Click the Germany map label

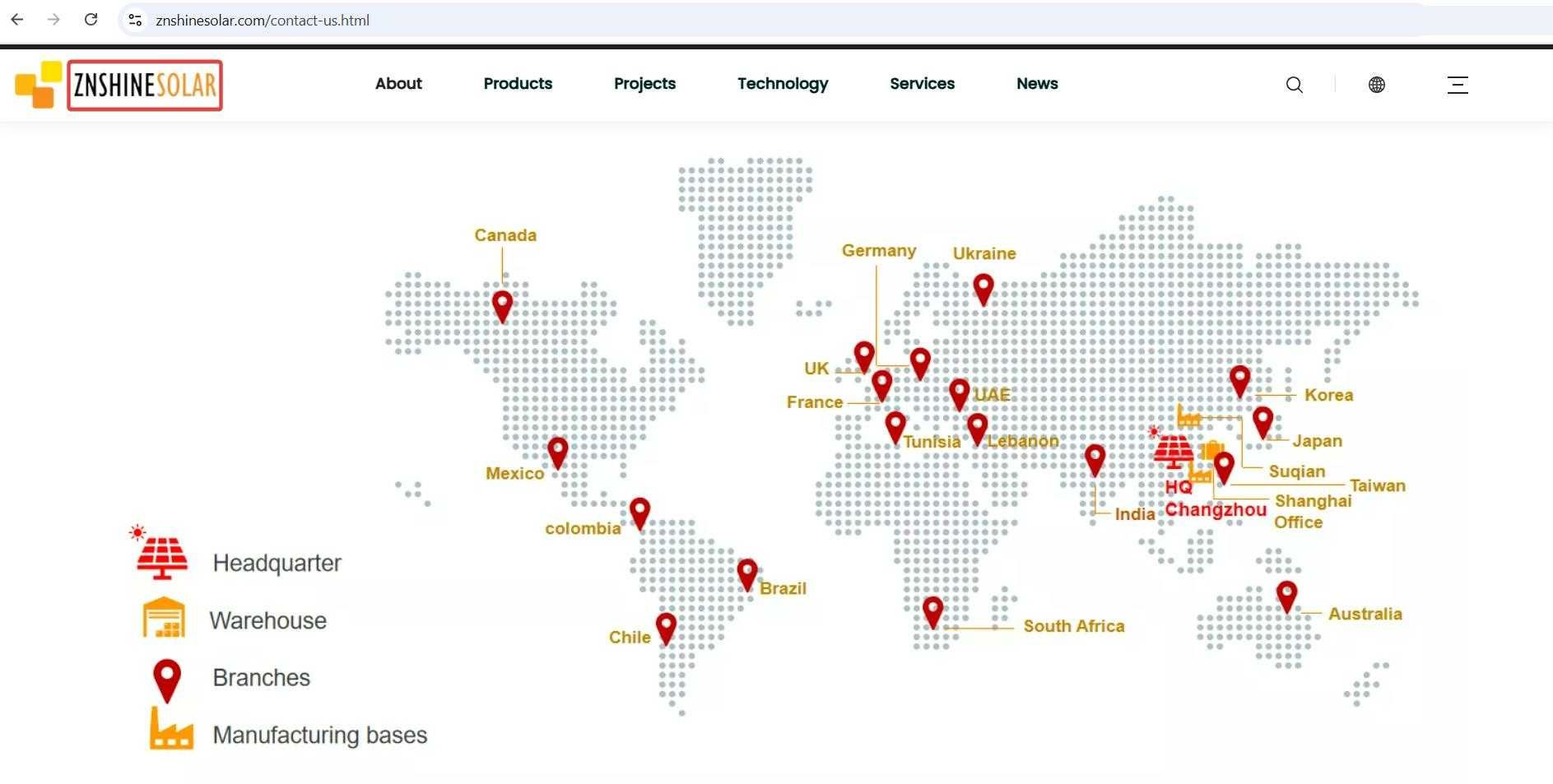(879, 250)
